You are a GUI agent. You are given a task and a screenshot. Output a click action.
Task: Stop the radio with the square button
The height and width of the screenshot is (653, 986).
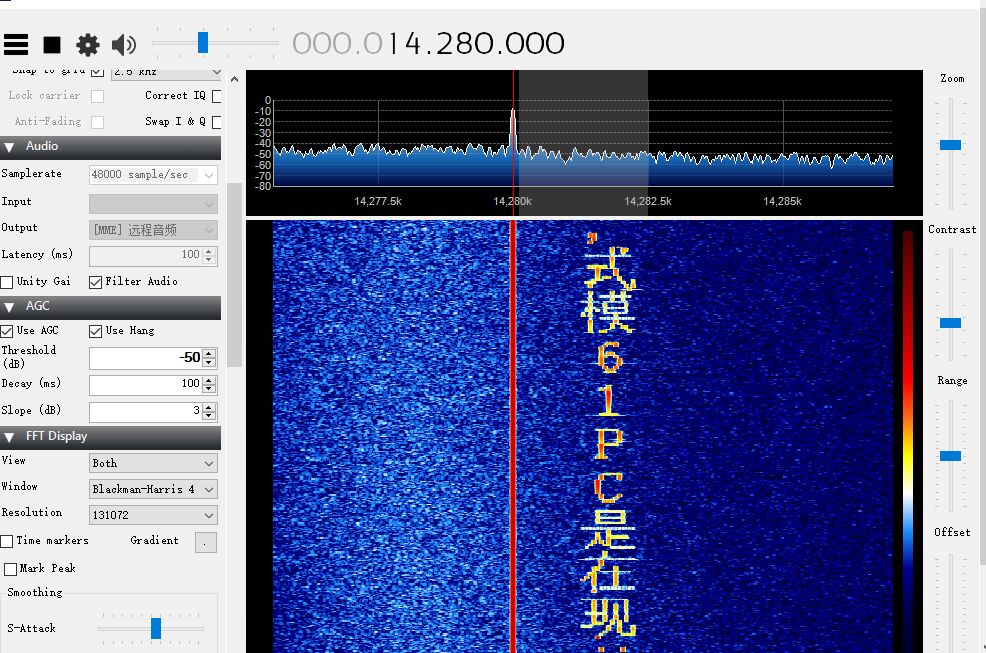click(x=52, y=45)
